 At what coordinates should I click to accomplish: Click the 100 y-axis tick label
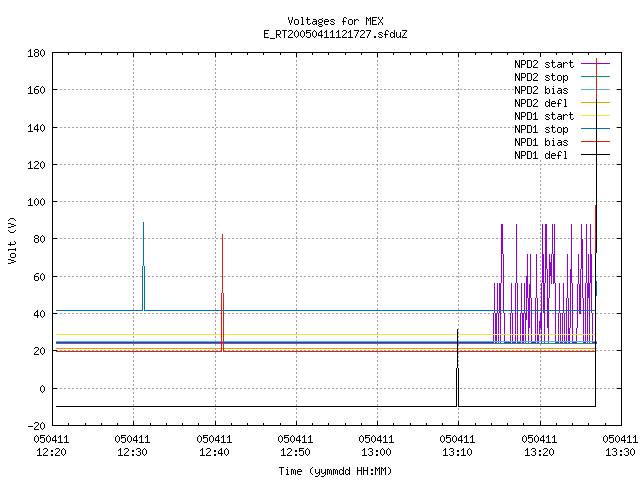click(36, 202)
